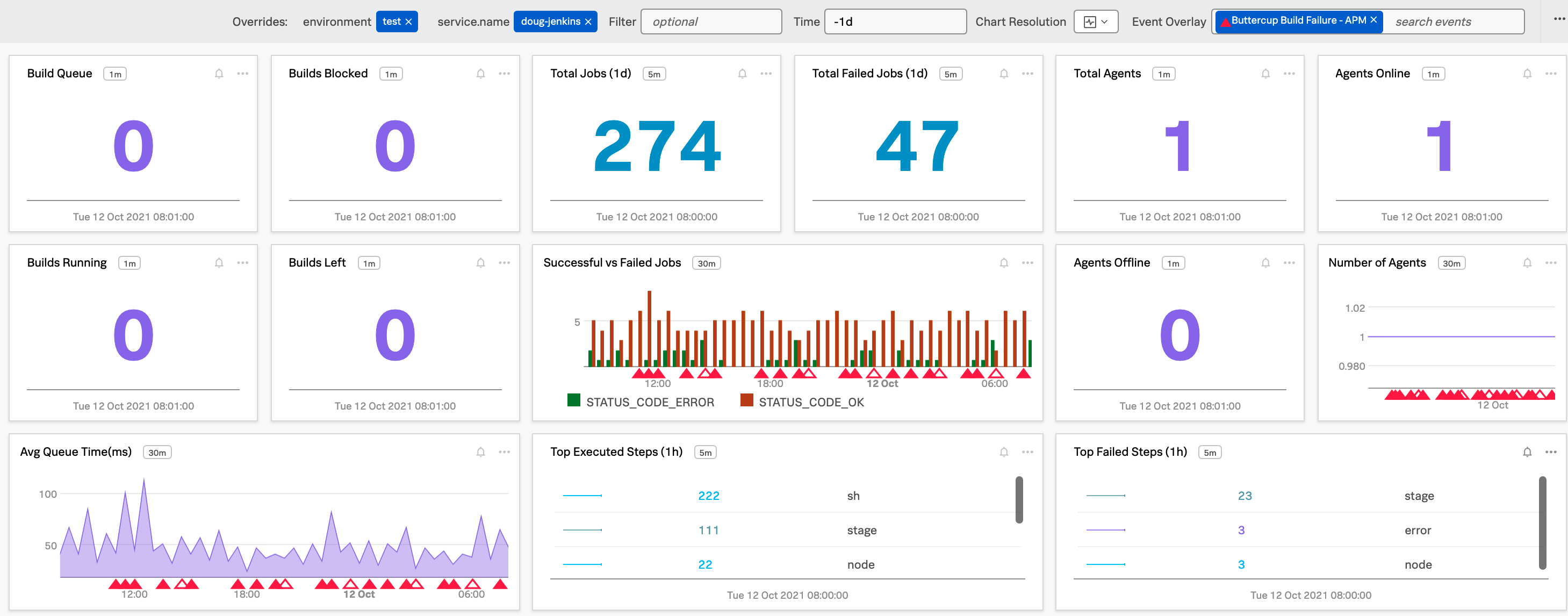Viewport: 1568px width, 616px height.
Task: Click the alert bell on Agents Online chart
Action: click(1527, 74)
